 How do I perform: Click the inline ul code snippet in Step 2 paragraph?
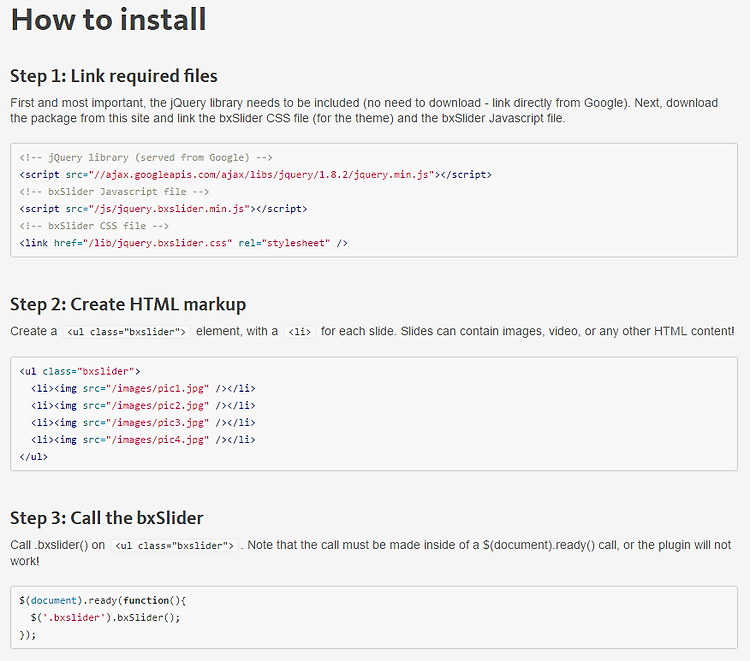coord(127,331)
